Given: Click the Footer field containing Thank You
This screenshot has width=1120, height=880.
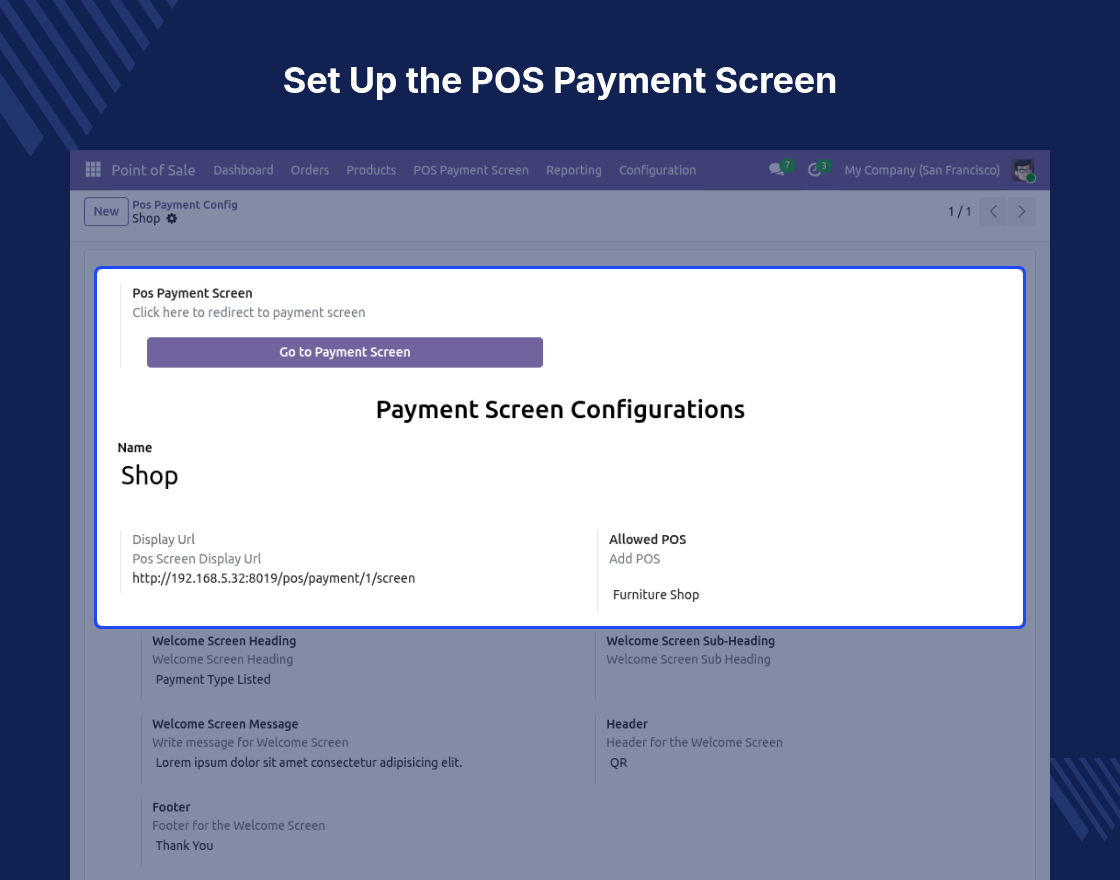Looking at the screenshot, I should [184, 845].
